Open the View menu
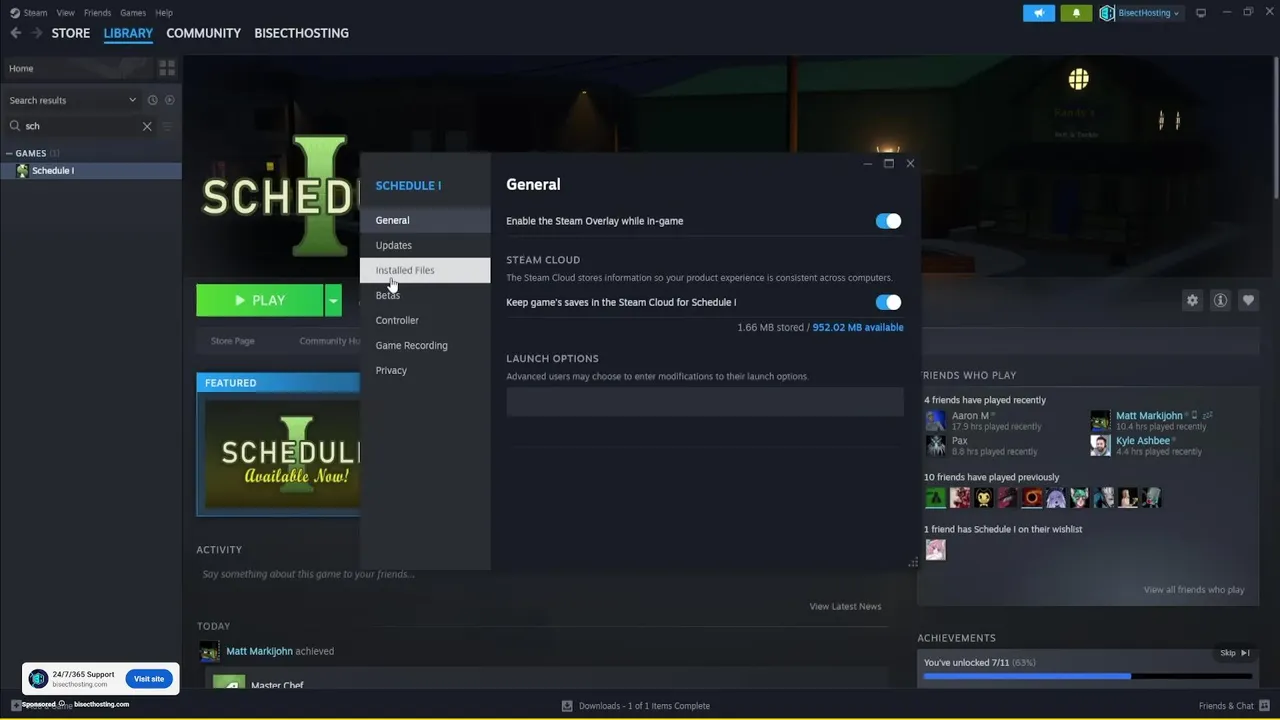The width and height of the screenshot is (1280, 720). point(65,13)
